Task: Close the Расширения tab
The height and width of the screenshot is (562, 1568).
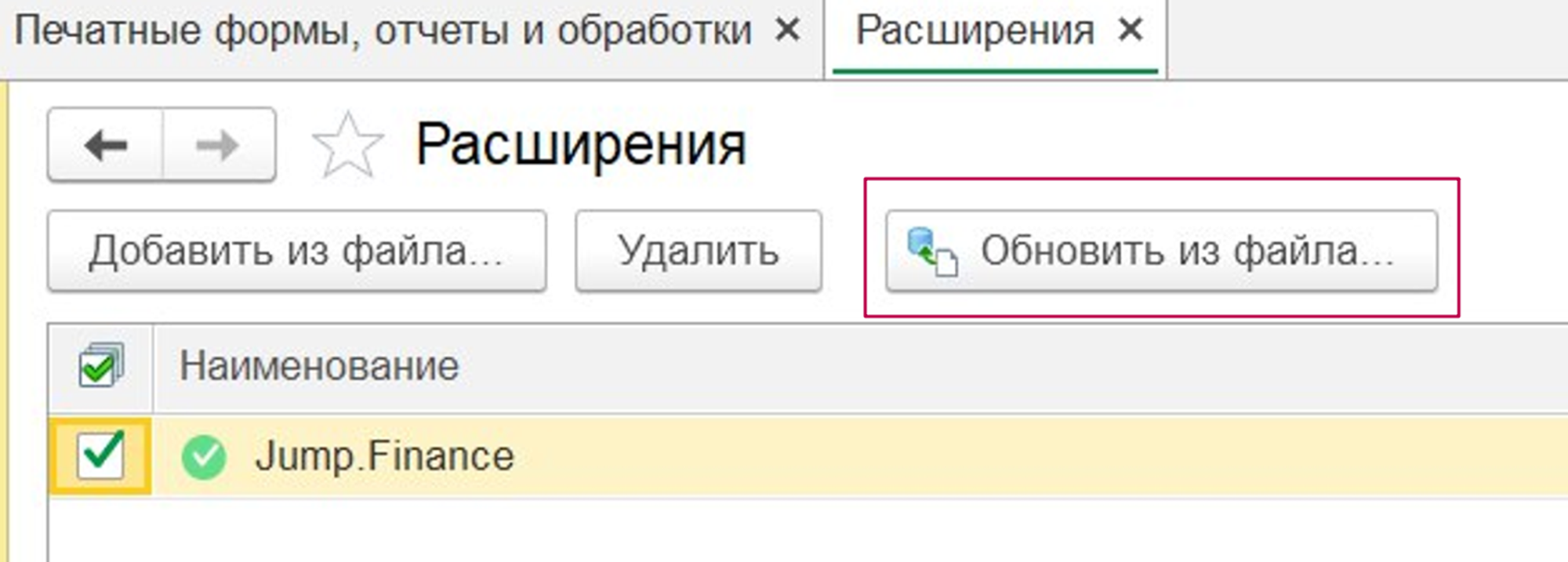Action: [1131, 31]
